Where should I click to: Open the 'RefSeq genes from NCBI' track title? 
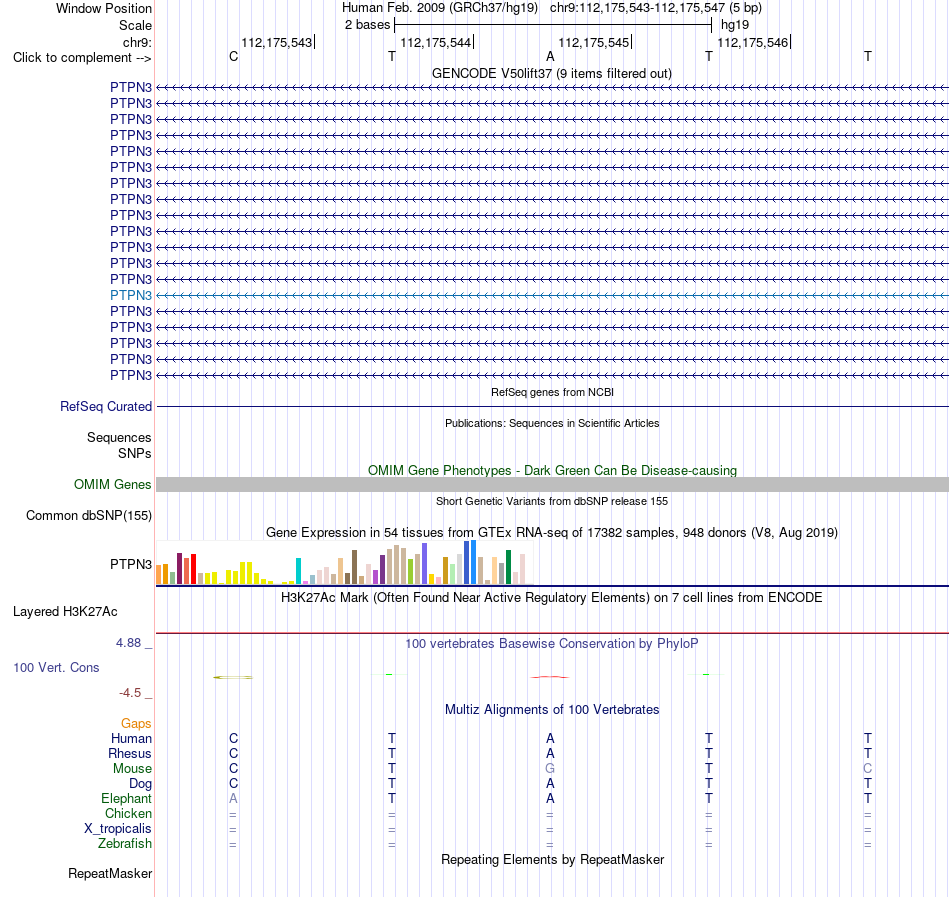click(552, 392)
